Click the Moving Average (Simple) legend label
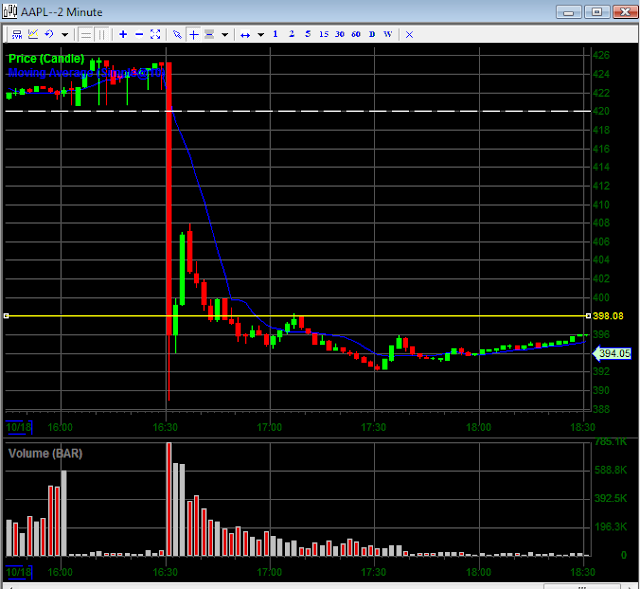The width and height of the screenshot is (640, 589). pyautogui.click(x=87, y=73)
